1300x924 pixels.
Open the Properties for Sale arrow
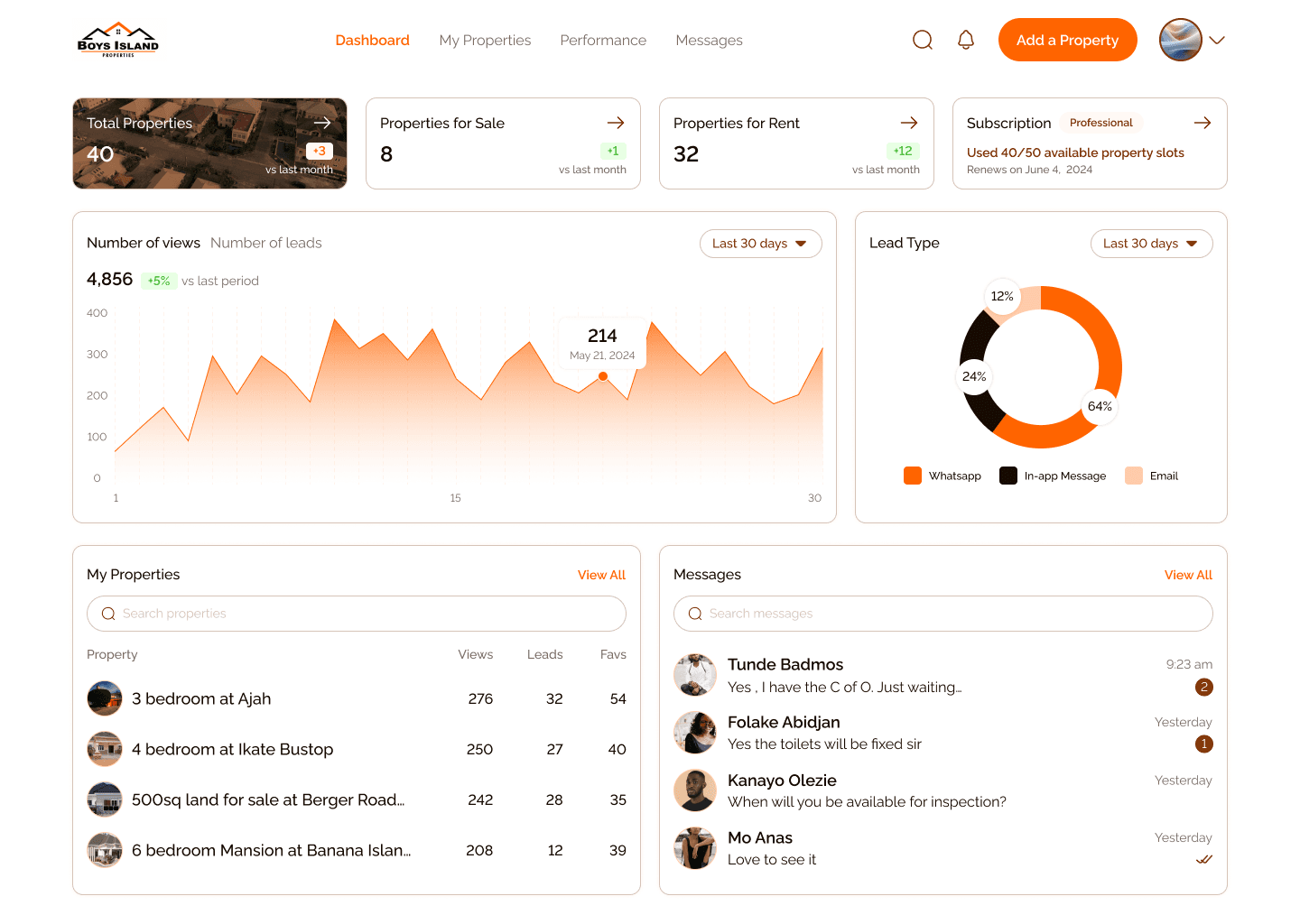(x=616, y=123)
